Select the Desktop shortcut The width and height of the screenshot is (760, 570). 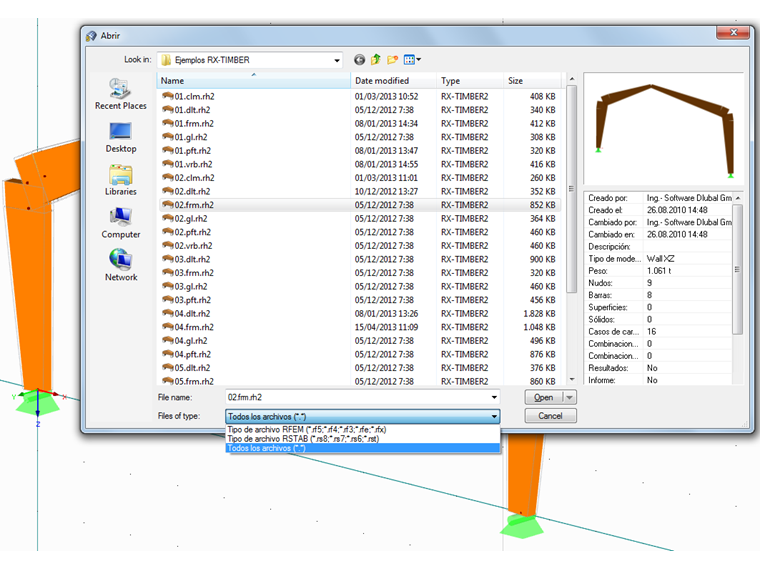[x=121, y=138]
